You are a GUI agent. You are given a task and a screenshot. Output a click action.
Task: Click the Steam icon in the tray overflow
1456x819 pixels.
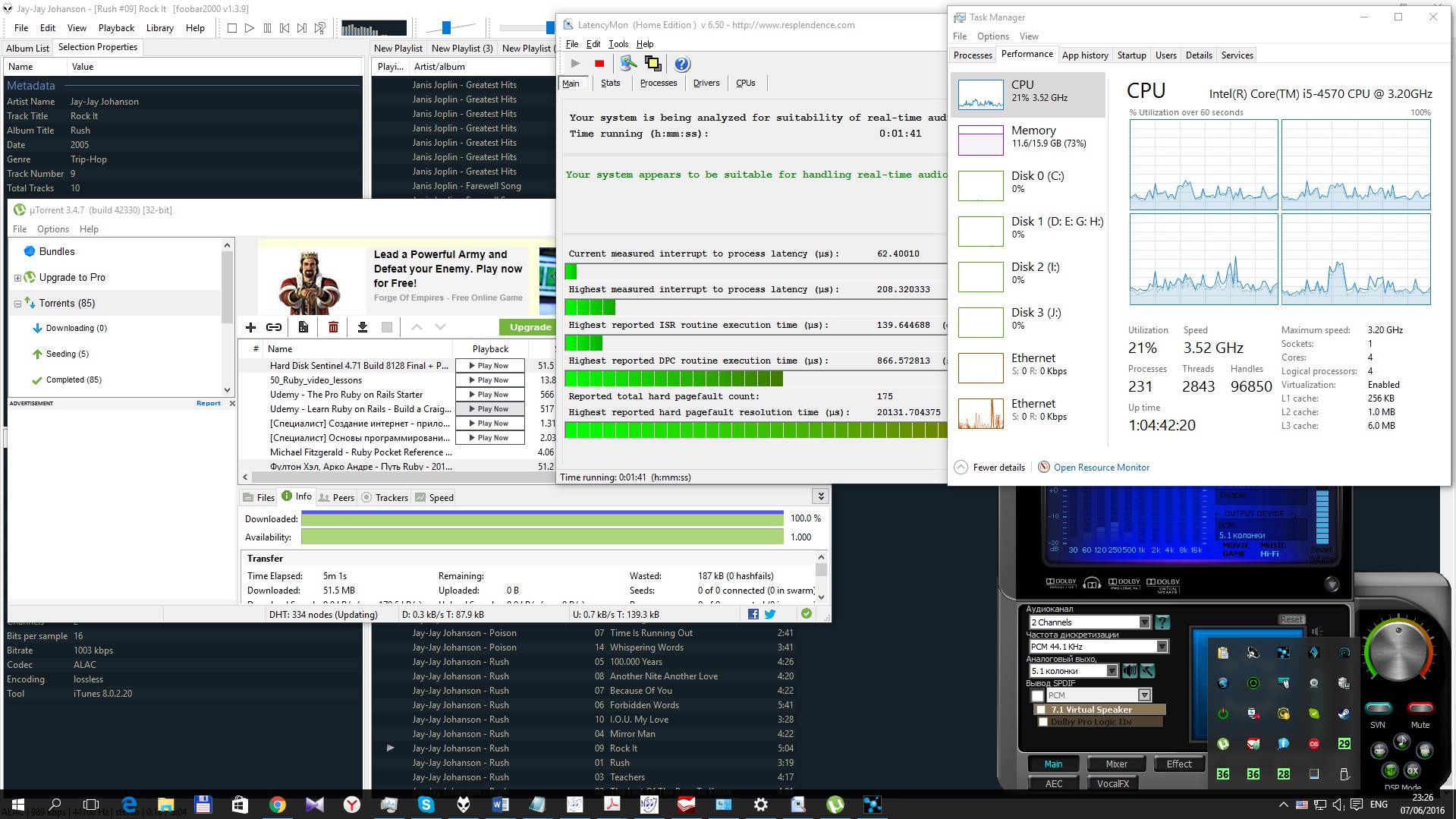1344,713
